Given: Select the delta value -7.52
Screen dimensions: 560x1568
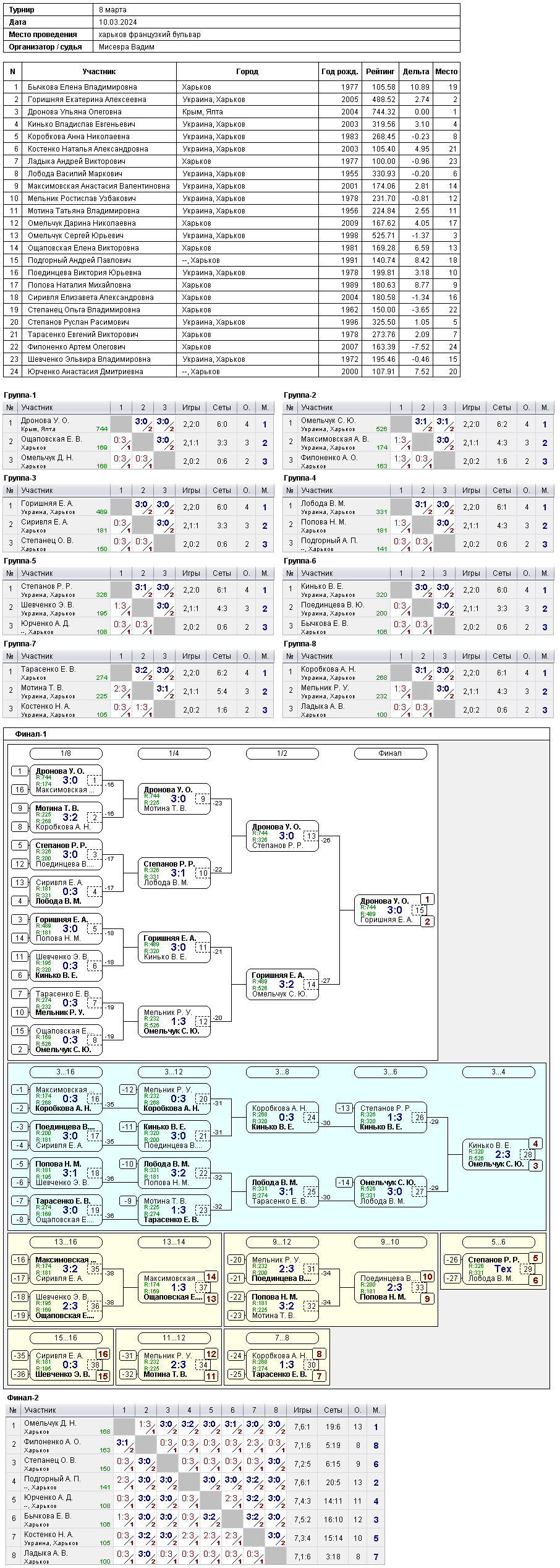Looking at the screenshot, I should click(x=420, y=347).
